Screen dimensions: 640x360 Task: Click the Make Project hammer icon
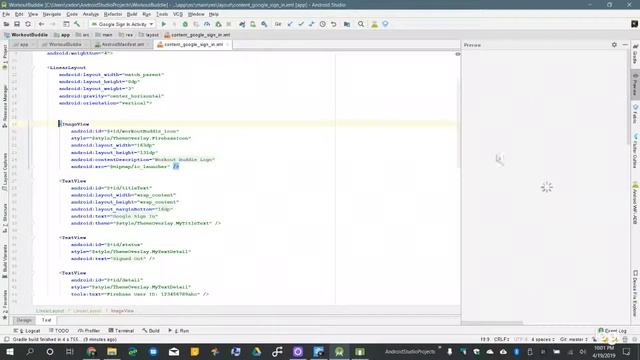[77, 24]
